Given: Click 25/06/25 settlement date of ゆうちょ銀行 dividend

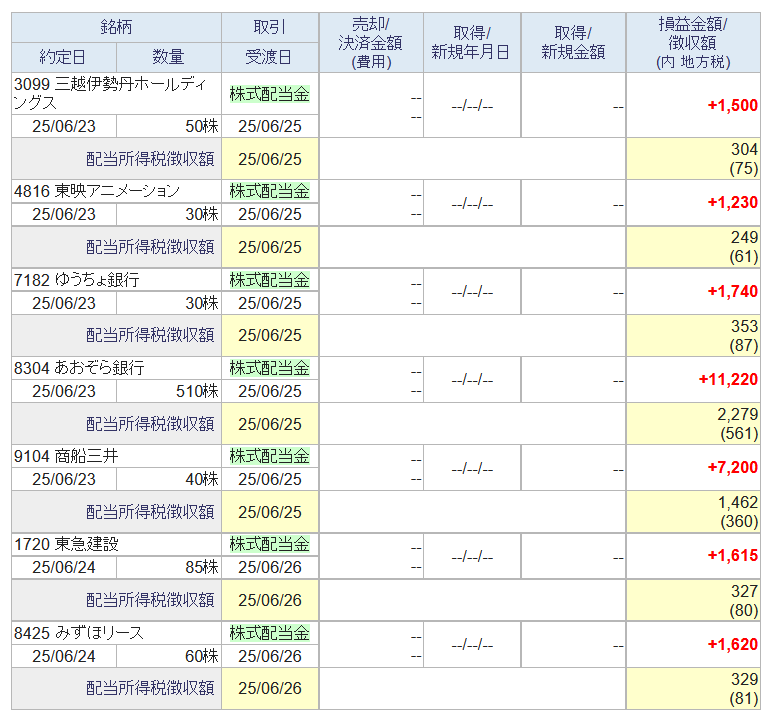Looking at the screenshot, I should pos(270,304).
